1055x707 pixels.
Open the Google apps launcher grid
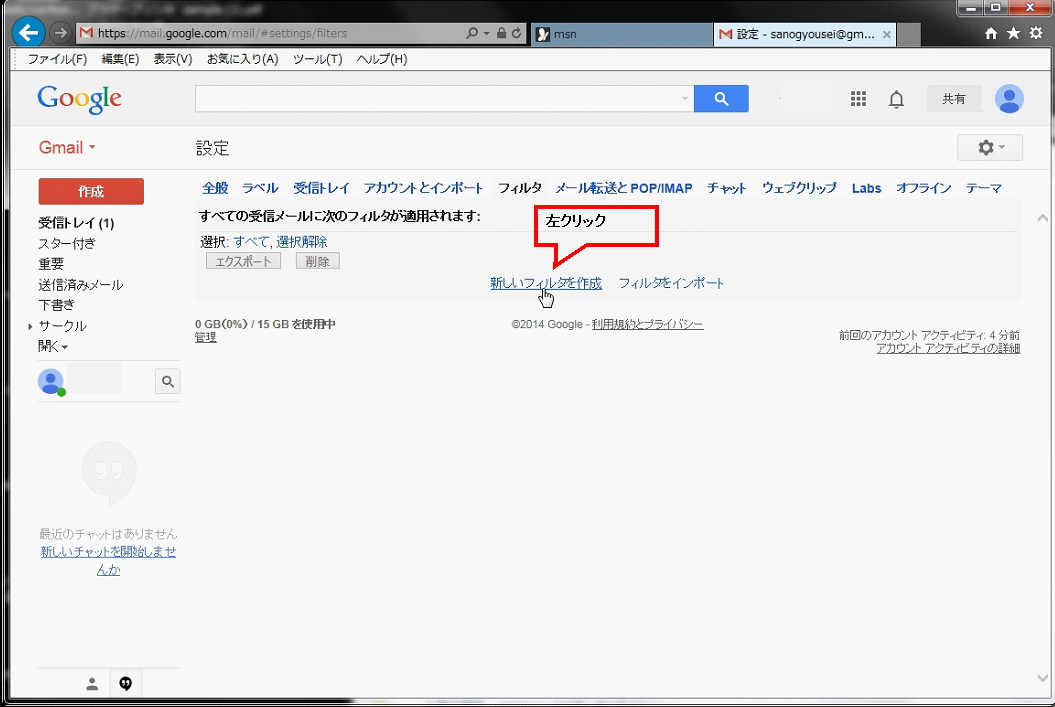pyautogui.click(x=858, y=98)
